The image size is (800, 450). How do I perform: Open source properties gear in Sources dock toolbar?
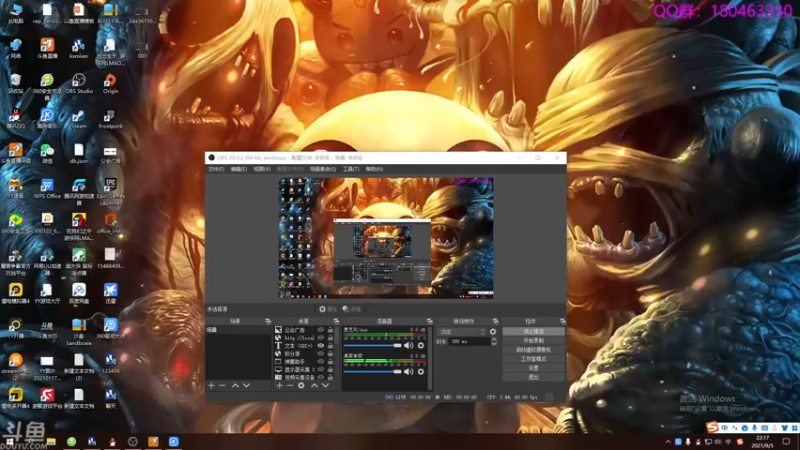coord(302,386)
